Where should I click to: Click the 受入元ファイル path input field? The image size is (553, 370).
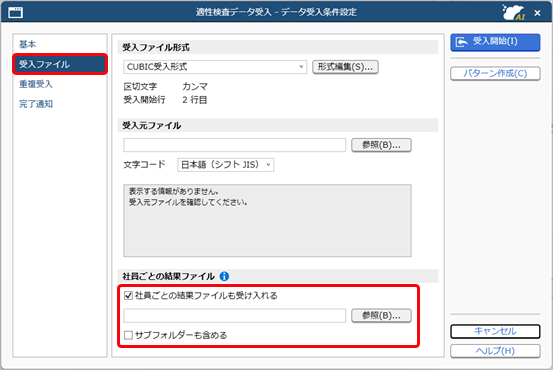click(x=235, y=145)
